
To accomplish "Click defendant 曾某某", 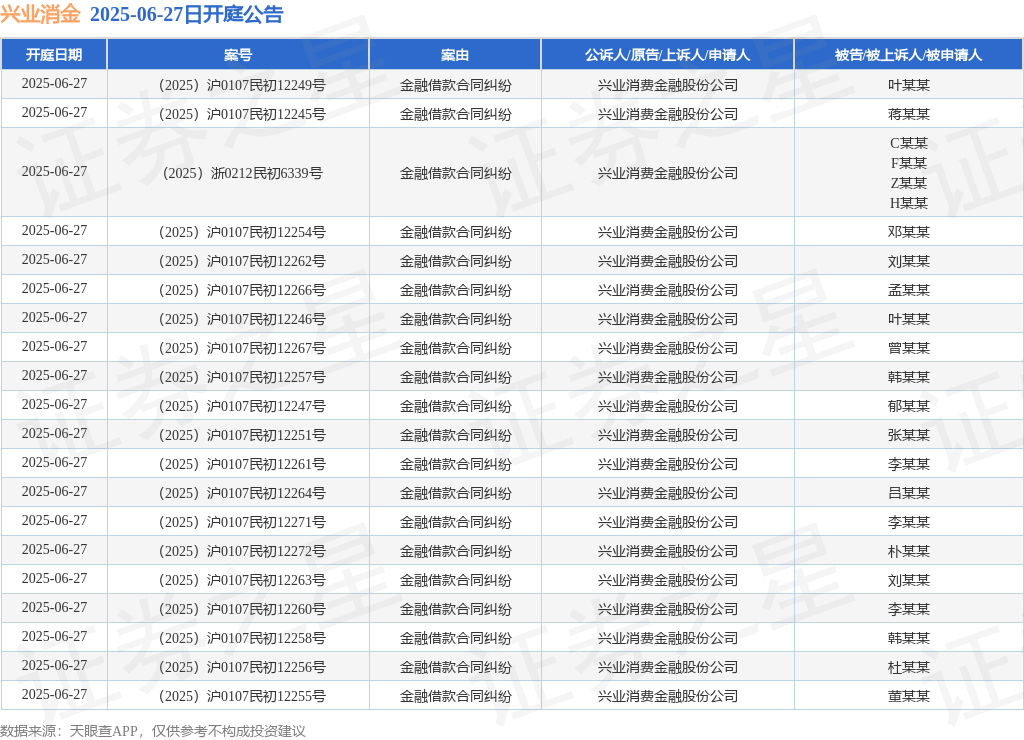I will pyautogui.click(x=908, y=348).
